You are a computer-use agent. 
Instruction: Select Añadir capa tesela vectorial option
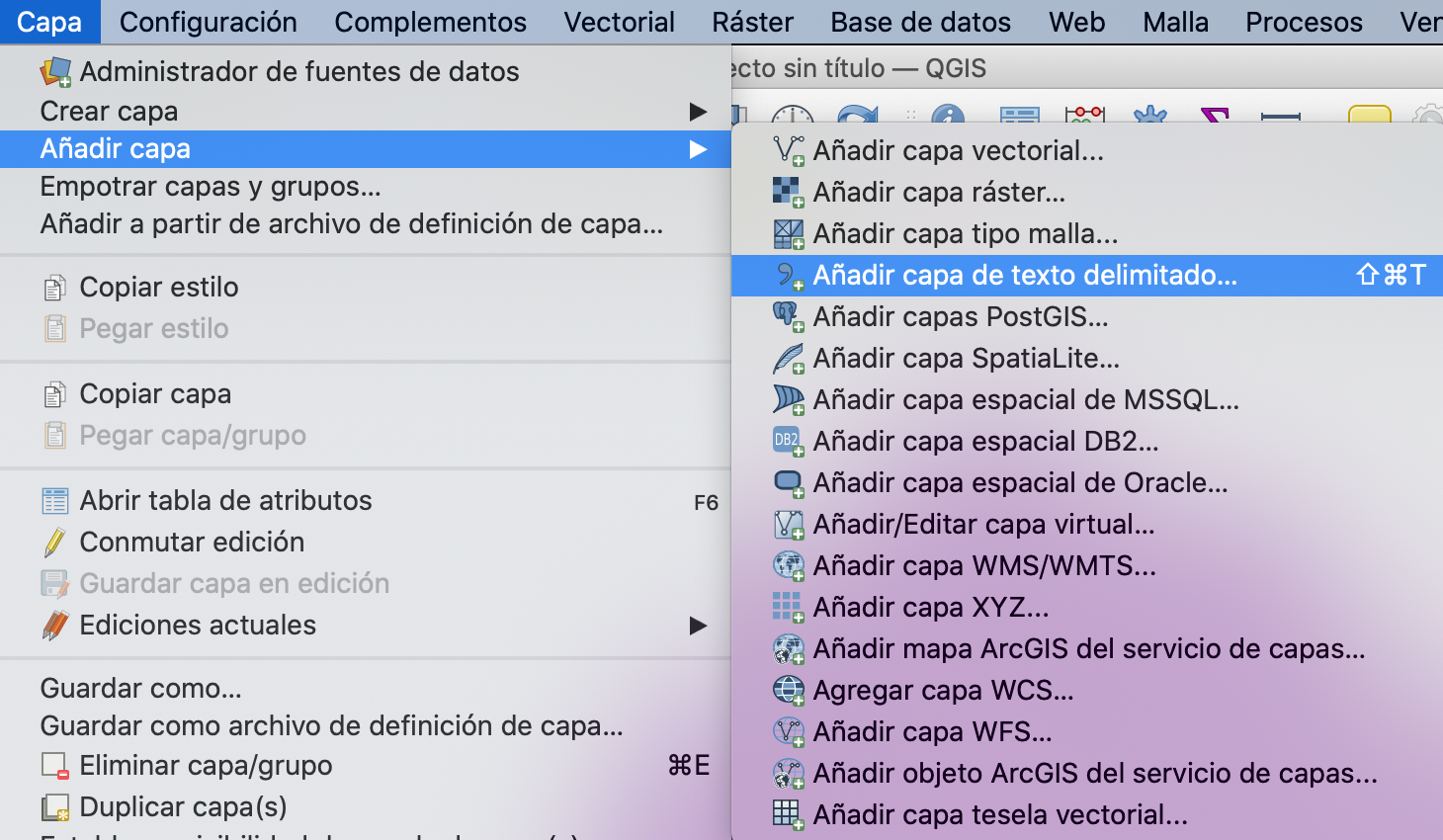point(999,814)
